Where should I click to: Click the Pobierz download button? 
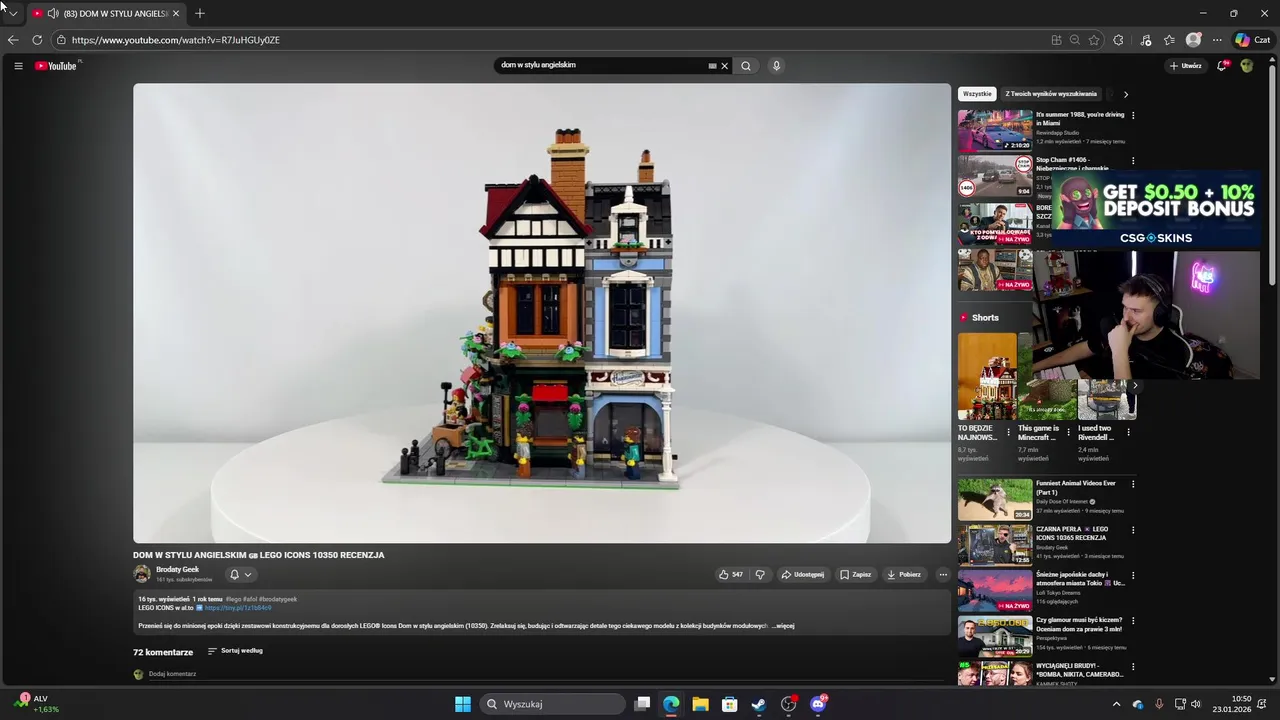point(904,575)
